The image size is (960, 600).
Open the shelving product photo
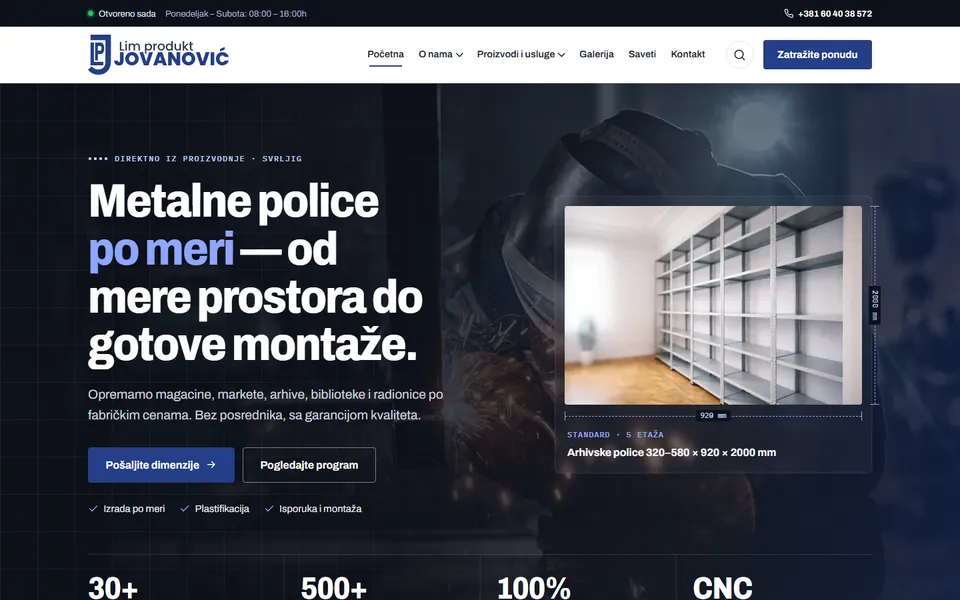tap(713, 305)
